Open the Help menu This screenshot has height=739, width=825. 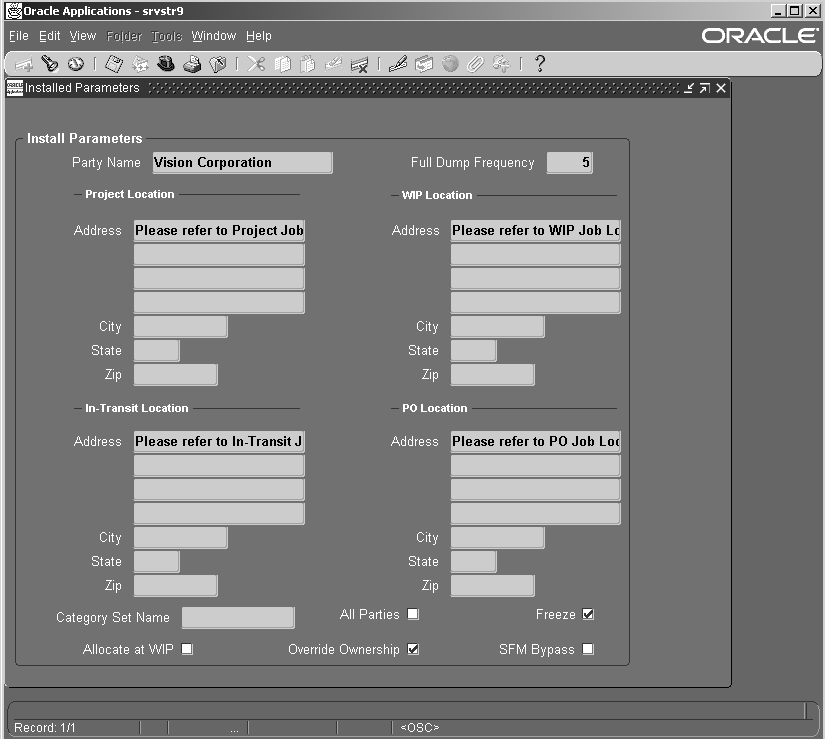pyautogui.click(x=259, y=36)
